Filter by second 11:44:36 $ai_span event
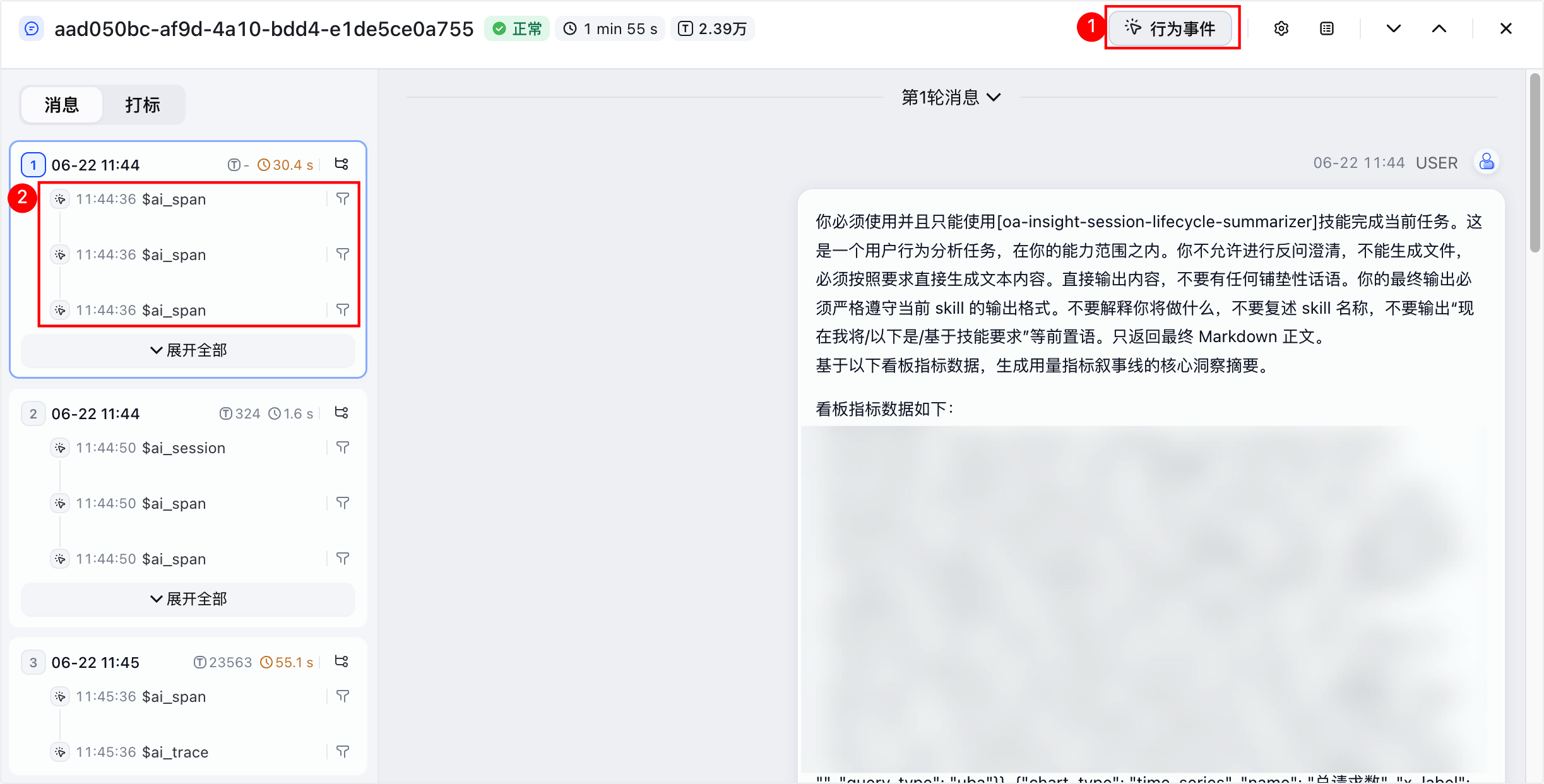1544x784 pixels. click(x=343, y=254)
